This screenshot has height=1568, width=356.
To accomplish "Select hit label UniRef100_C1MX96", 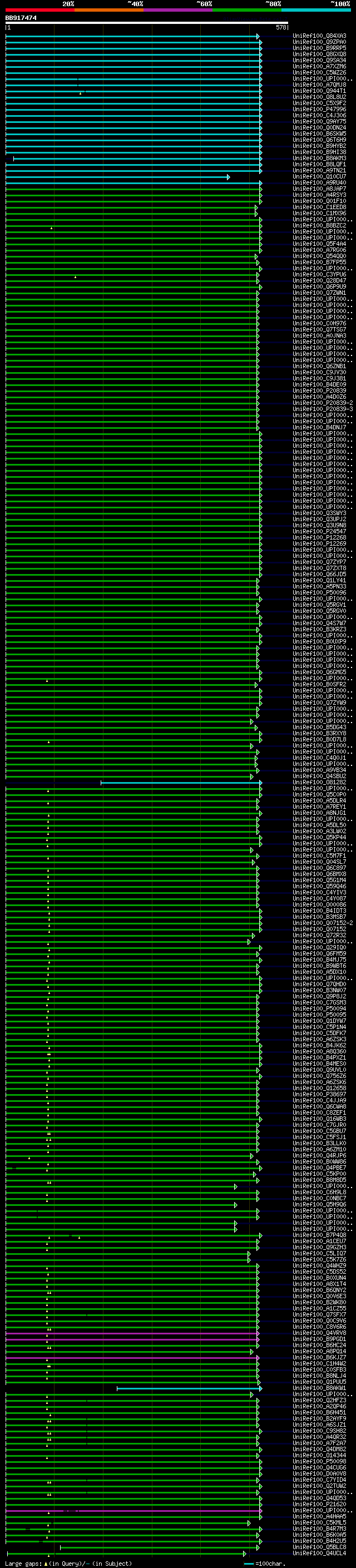I will (319, 214).
